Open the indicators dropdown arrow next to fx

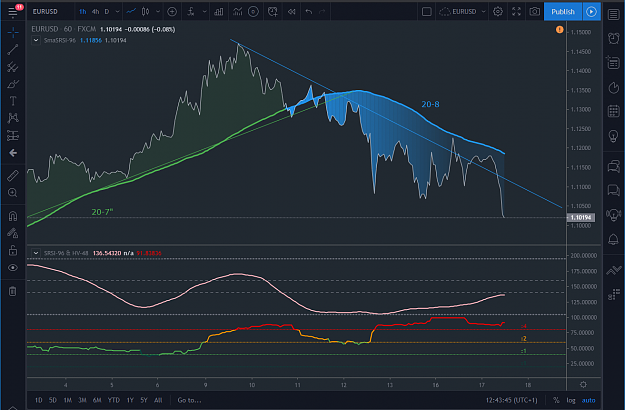point(204,12)
